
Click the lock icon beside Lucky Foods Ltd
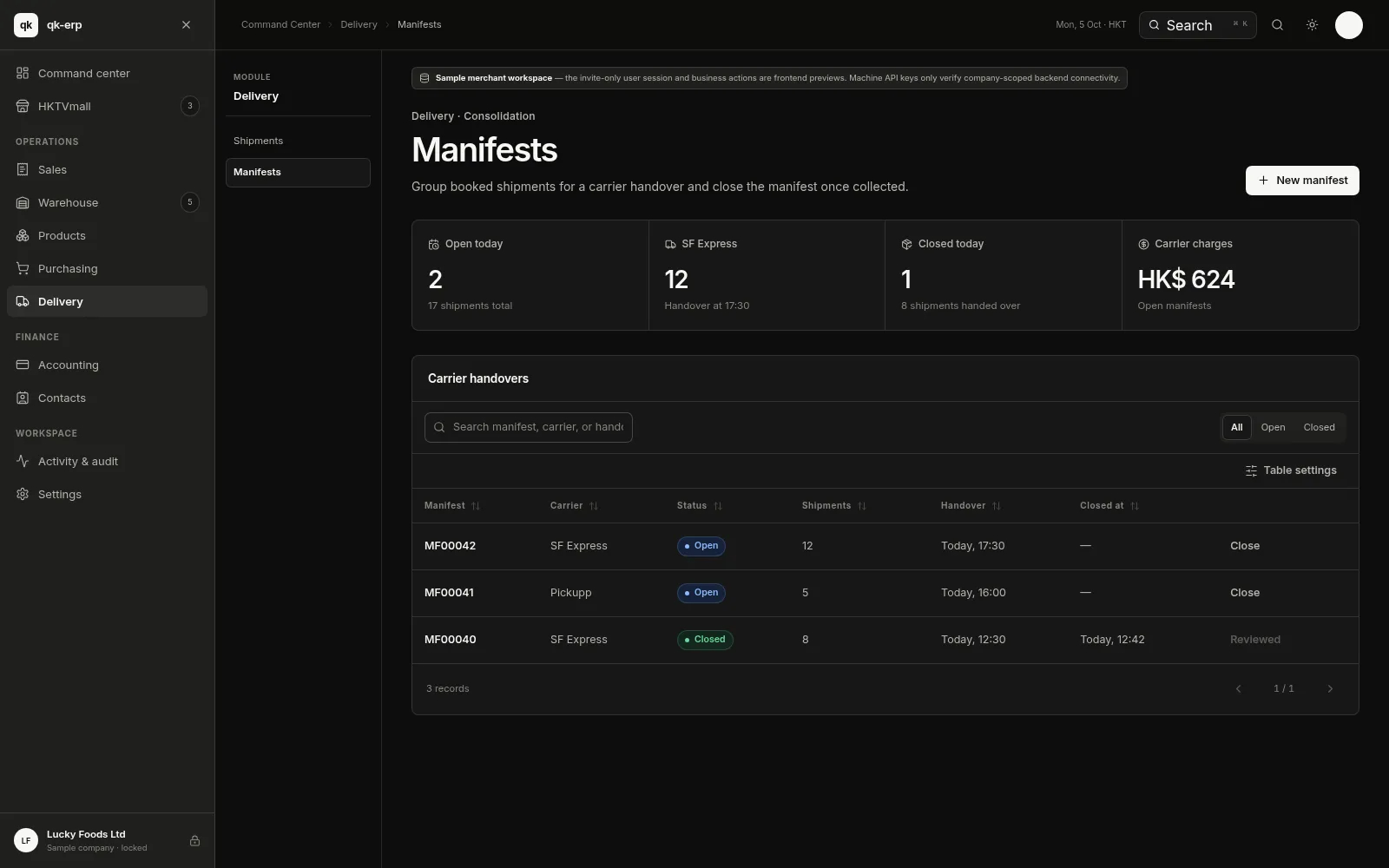click(194, 840)
